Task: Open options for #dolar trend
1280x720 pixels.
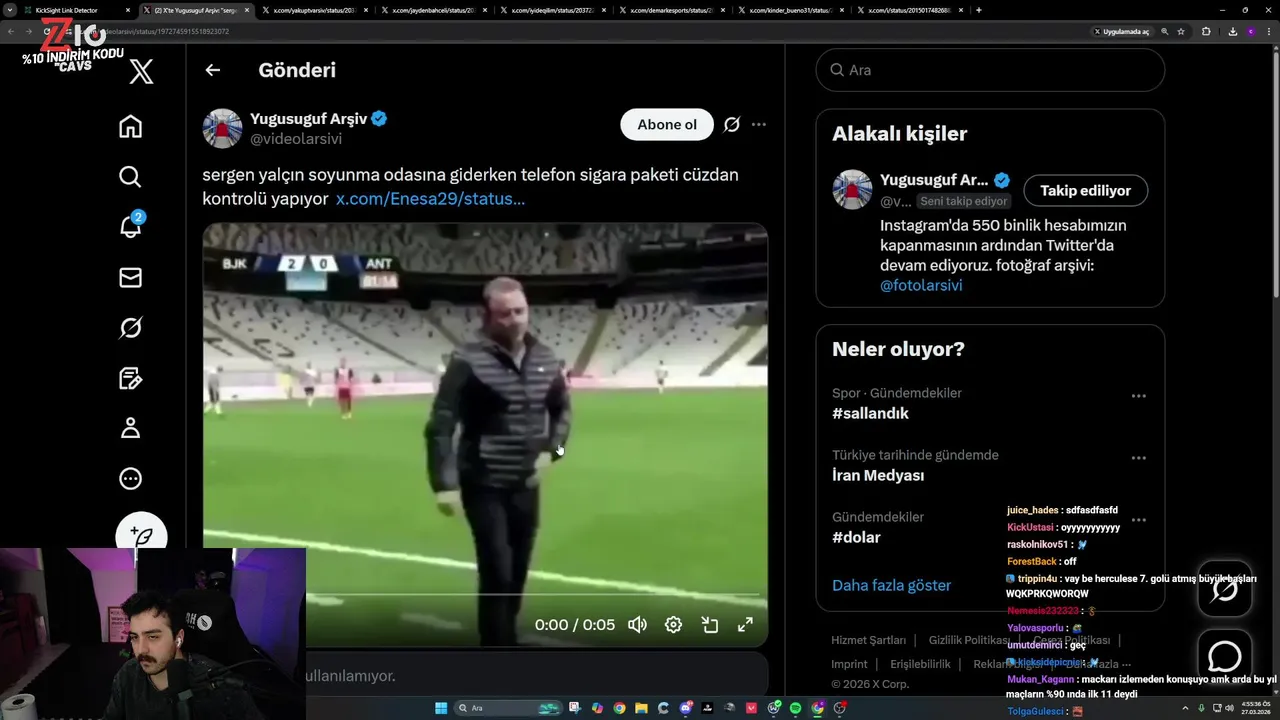Action: [x=1138, y=520]
